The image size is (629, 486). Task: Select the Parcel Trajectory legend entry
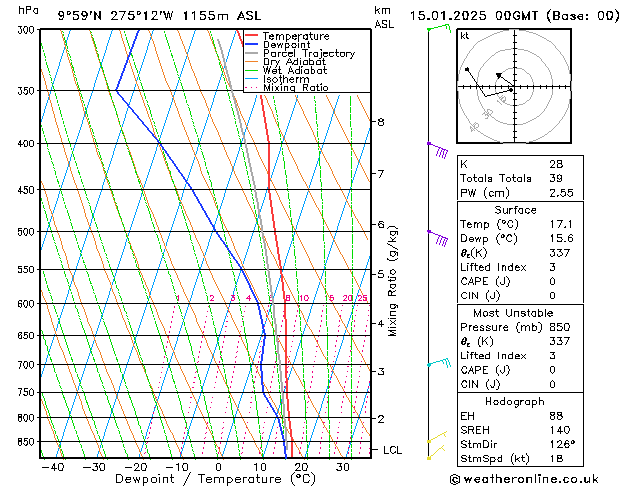pyautogui.click(x=309, y=53)
